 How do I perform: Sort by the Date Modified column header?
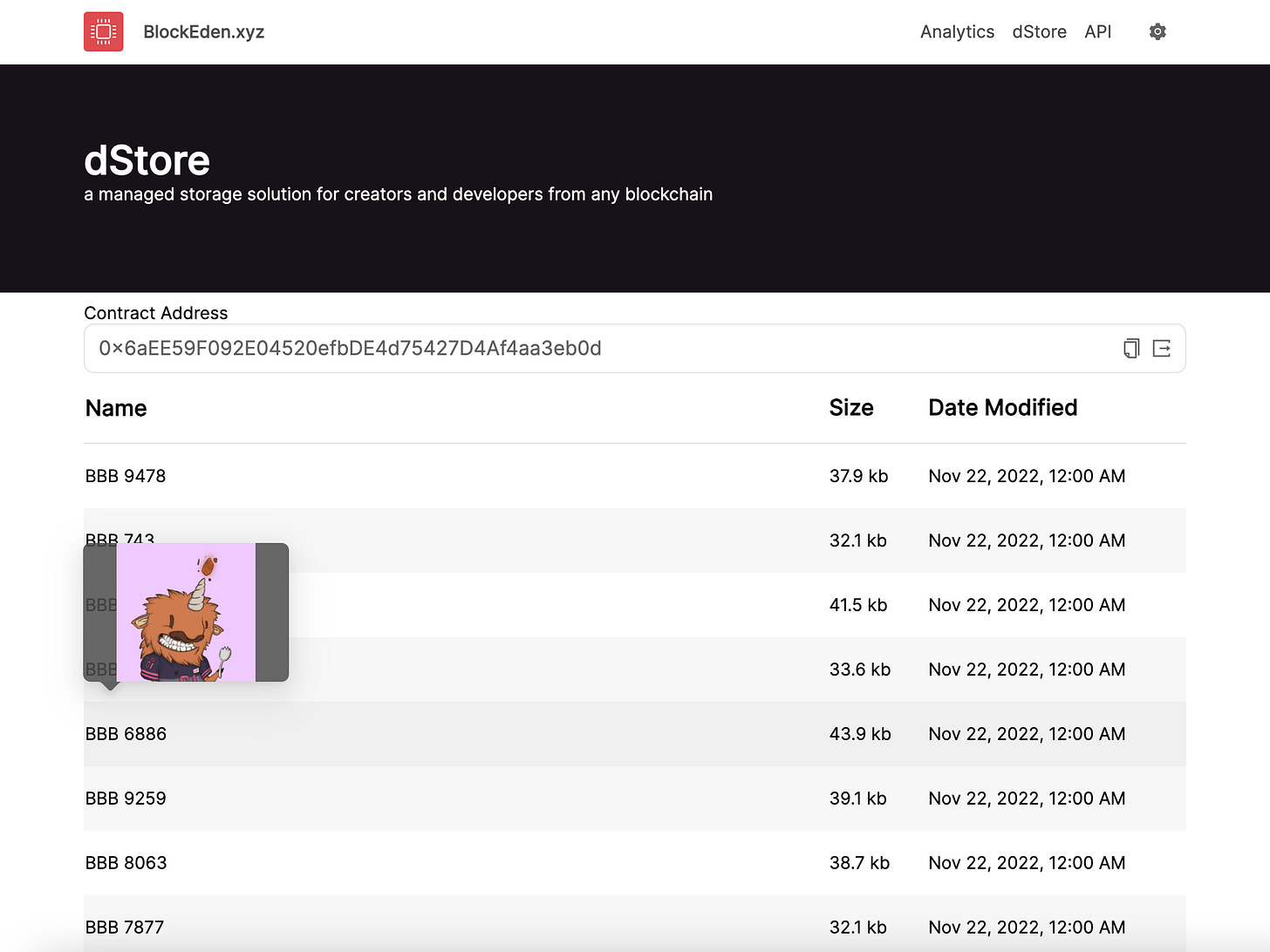[x=1003, y=408]
